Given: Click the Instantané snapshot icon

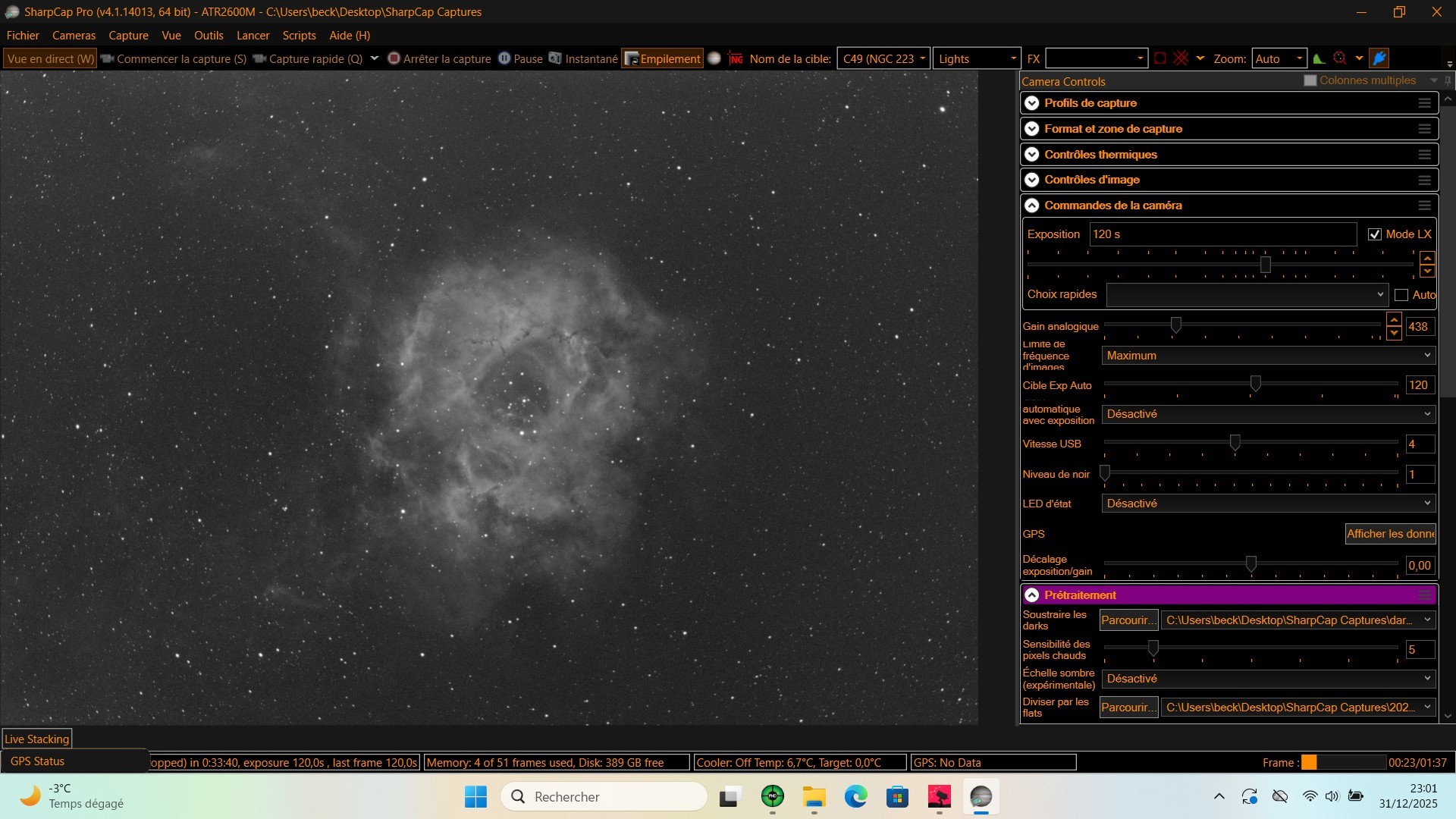Looking at the screenshot, I should tap(555, 58).
